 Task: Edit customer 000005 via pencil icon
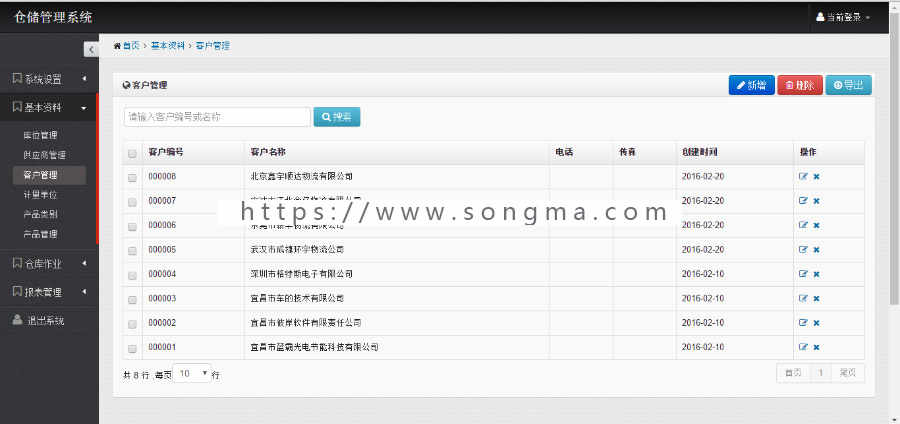pyautogui.click(x=803, y=250)
